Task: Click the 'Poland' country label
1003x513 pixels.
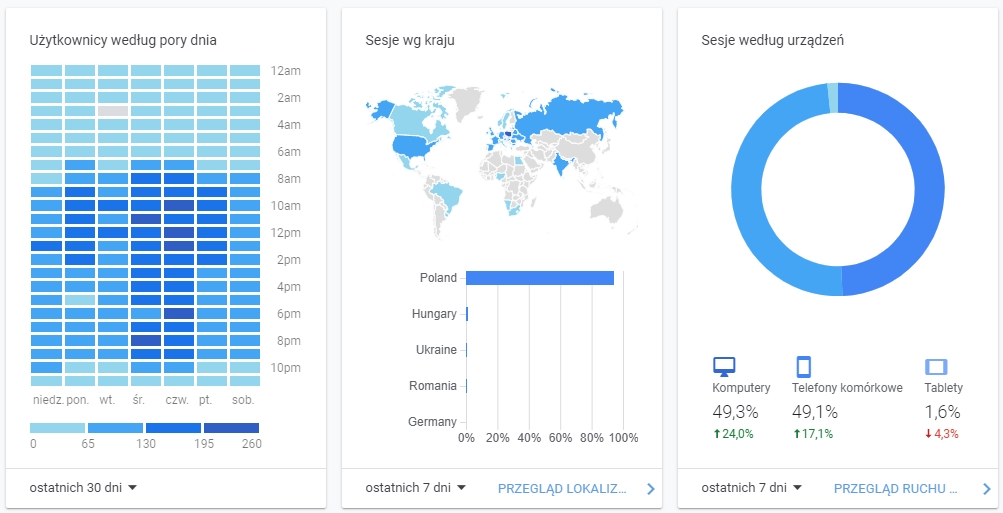Action: click(x=438, y=278)
